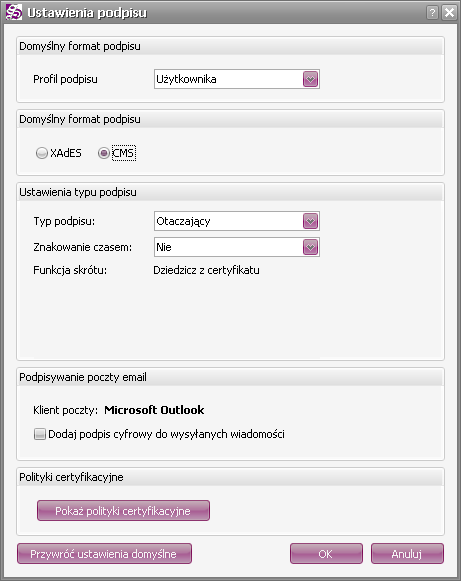Click the Microsoft Outlook client label

[154, 410]
